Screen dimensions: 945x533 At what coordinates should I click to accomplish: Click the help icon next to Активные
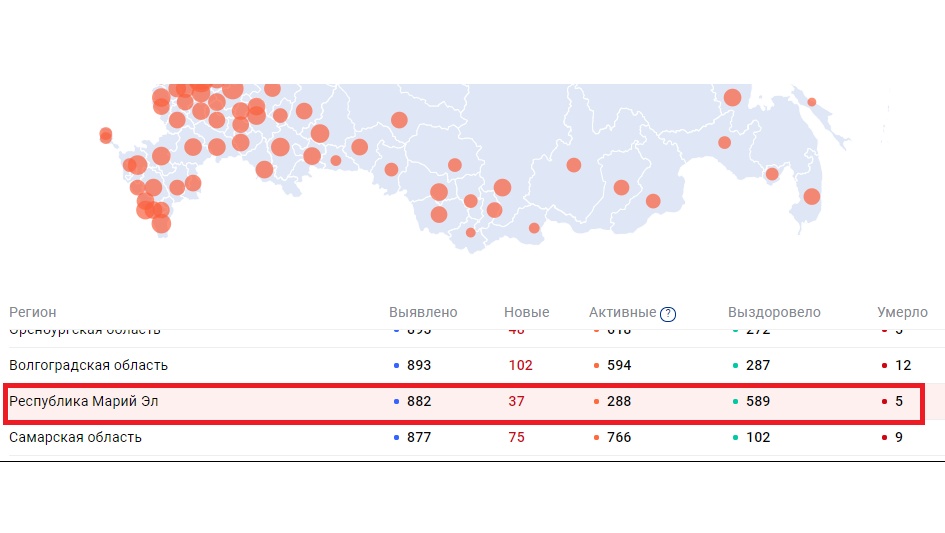(668, 314)
